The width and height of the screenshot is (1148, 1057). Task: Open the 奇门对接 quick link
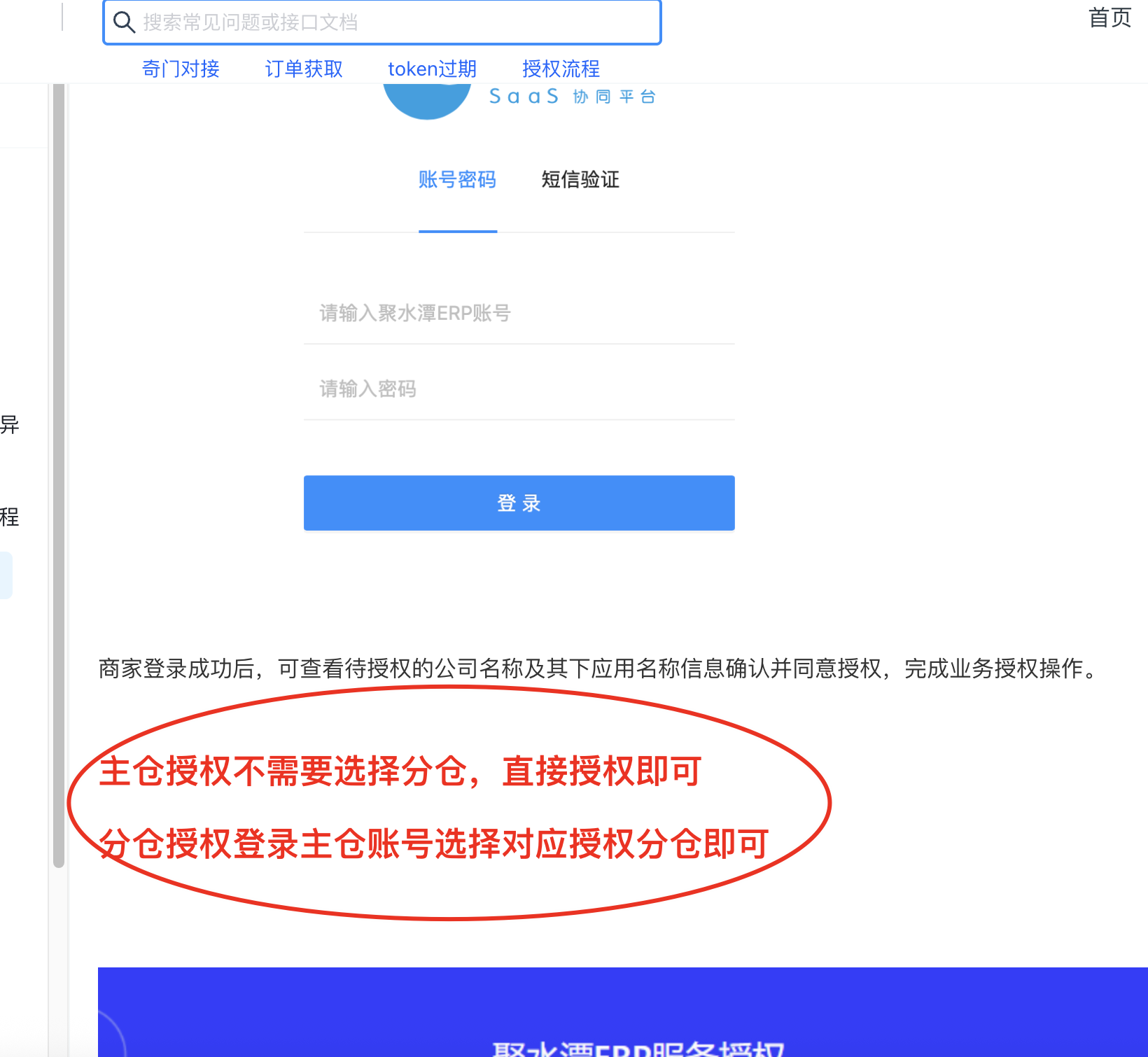(x=181, y=69)
